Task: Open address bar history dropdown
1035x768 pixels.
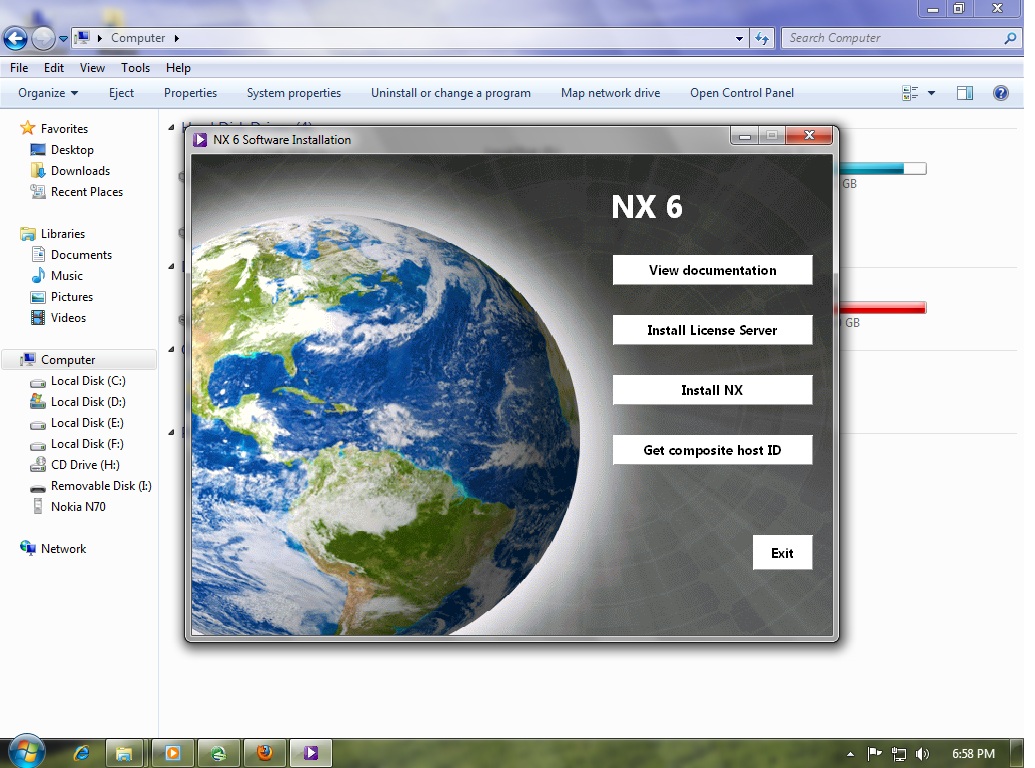Action: point(739,38)
